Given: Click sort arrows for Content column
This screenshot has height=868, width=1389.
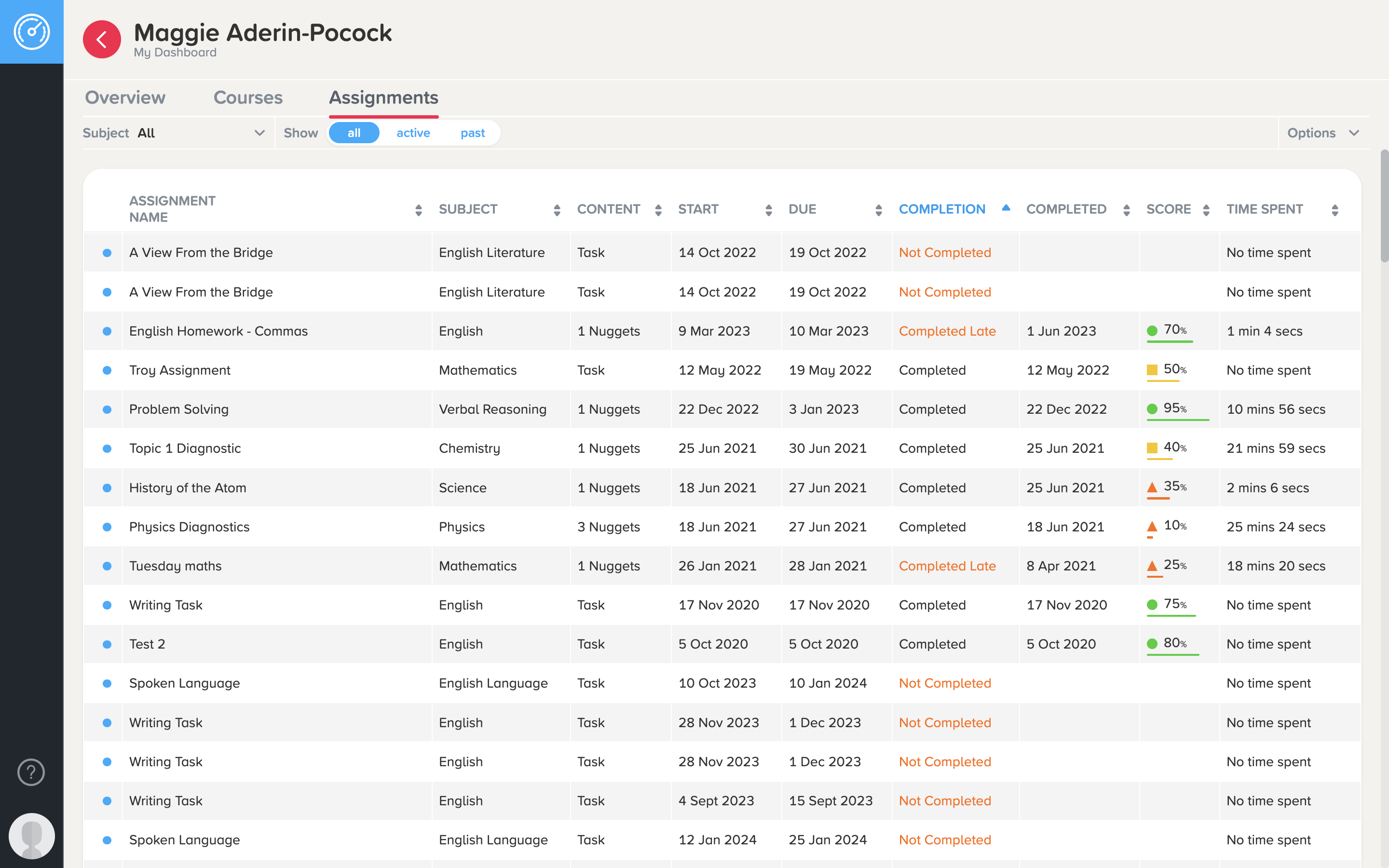Looking at the screenshot, I should click(658, 210).
